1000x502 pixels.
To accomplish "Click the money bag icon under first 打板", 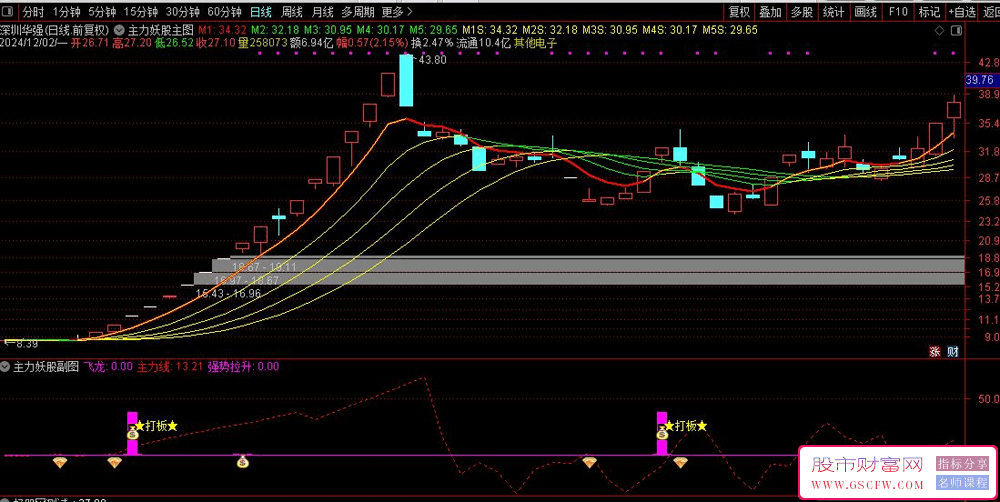I will (133, 433).
